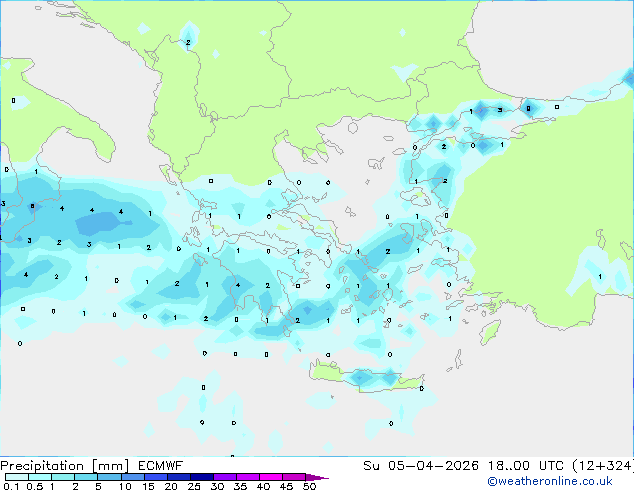Pick the 35–40 mm legend color box
634x490 pixels.
point(248,477)
